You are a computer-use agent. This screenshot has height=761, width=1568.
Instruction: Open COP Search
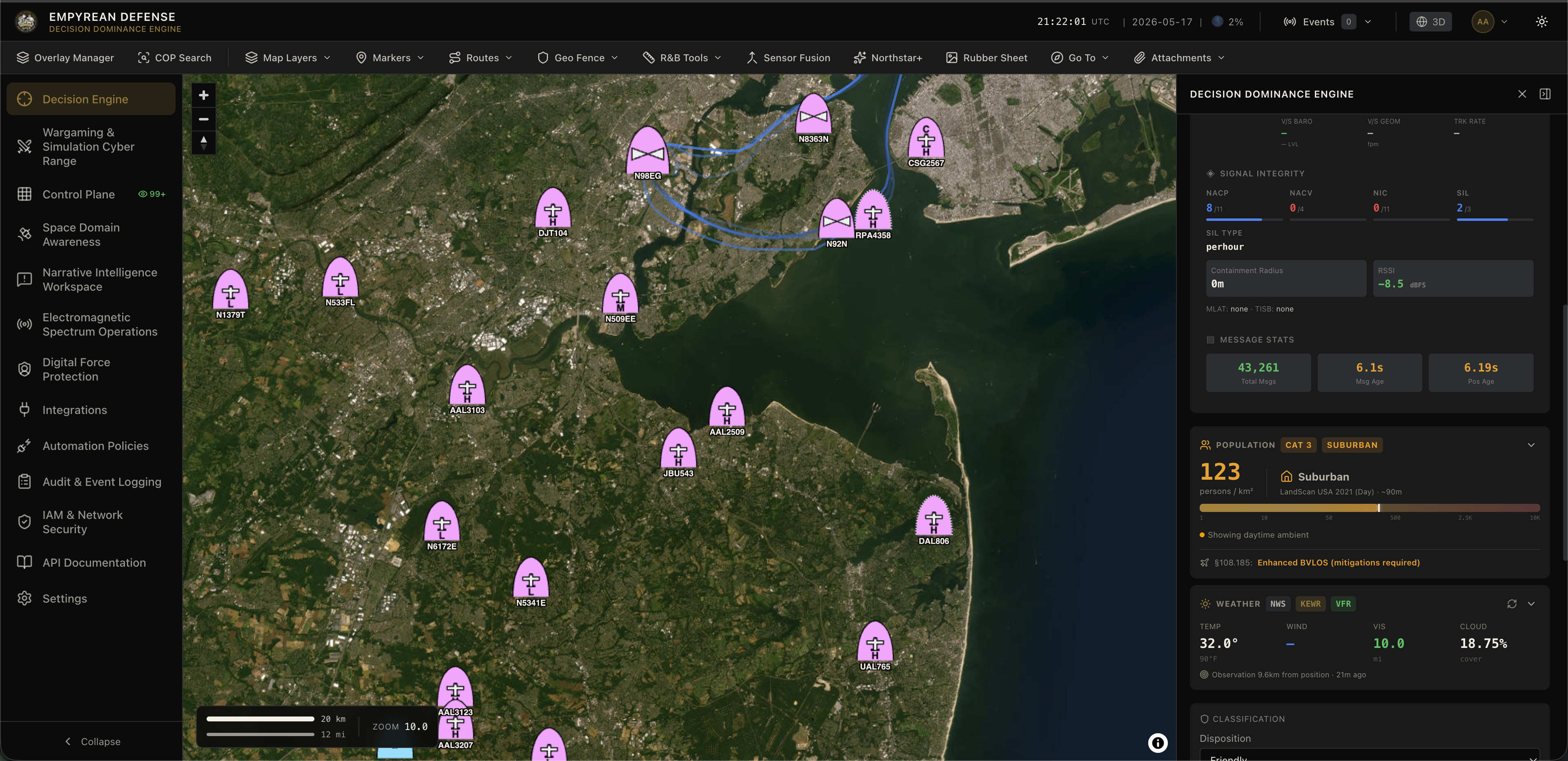point(175,58)
